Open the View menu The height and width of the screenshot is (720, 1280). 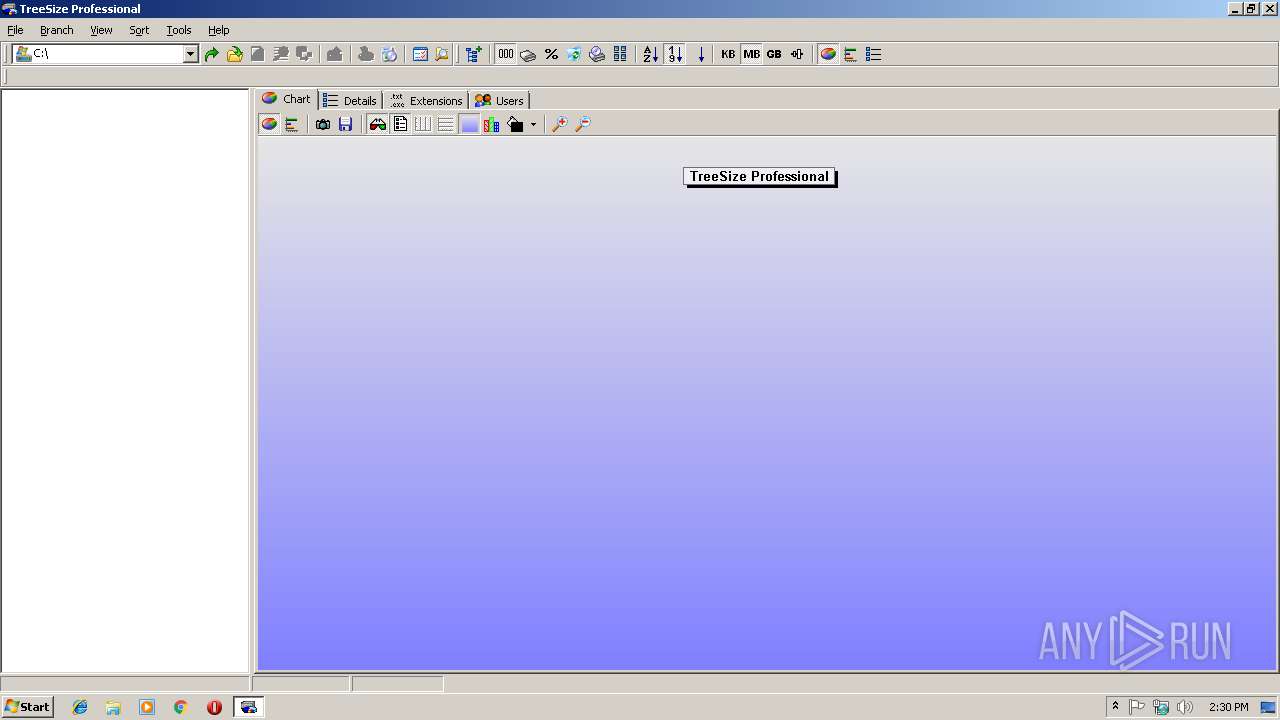(101, 30)
